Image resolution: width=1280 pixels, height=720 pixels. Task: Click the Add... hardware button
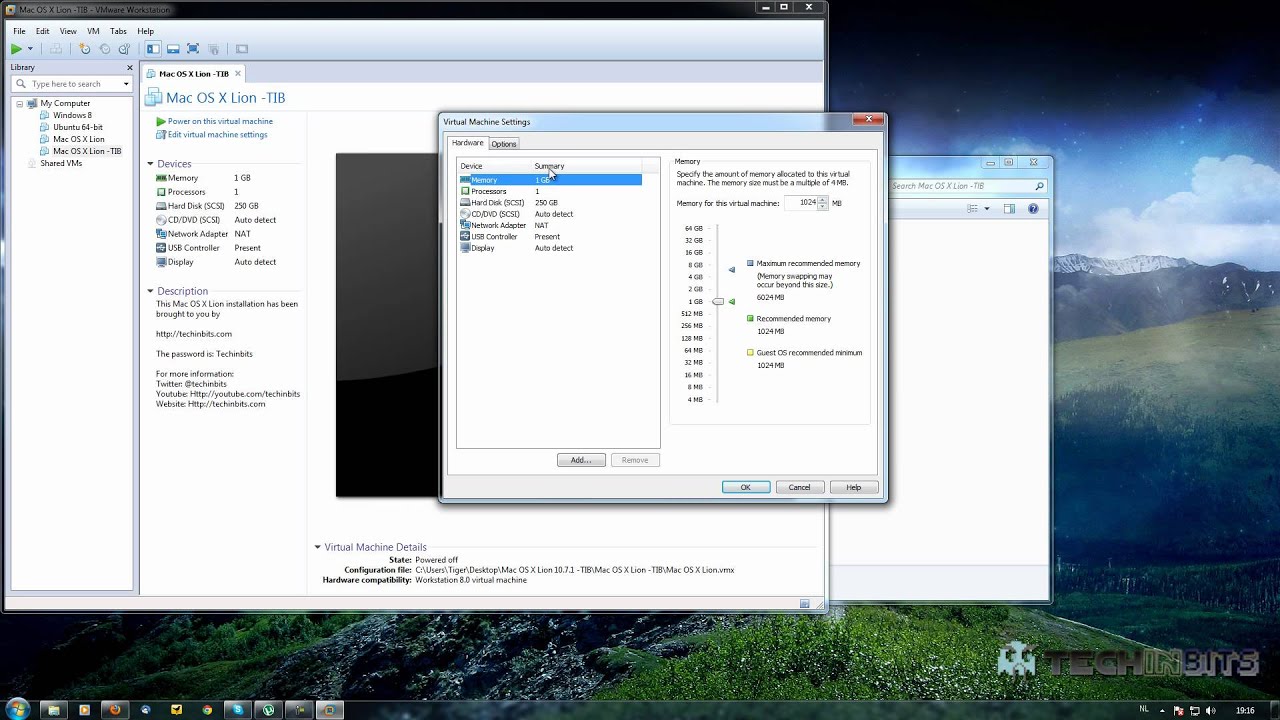581,460
